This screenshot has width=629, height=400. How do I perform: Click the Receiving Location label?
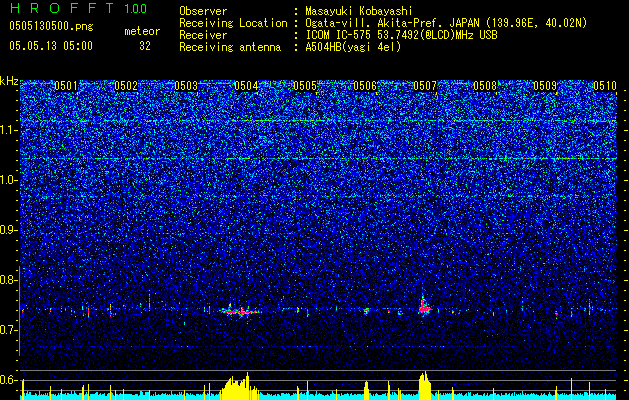[233, 23]
